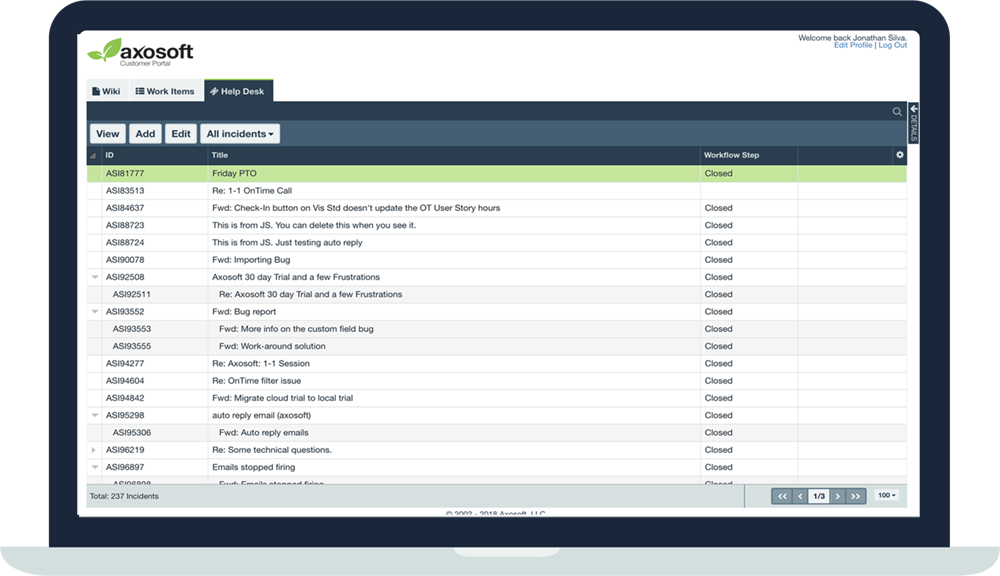The image size is (1000, 576).
Task: Expand the ASI96219 incident thread
Action: (95, 450)
